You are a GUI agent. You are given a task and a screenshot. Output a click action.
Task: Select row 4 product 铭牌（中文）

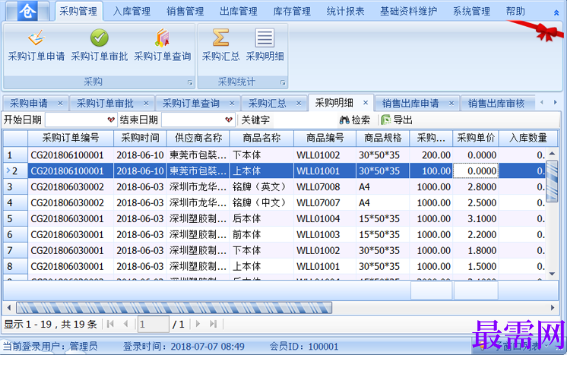(261, 203)
